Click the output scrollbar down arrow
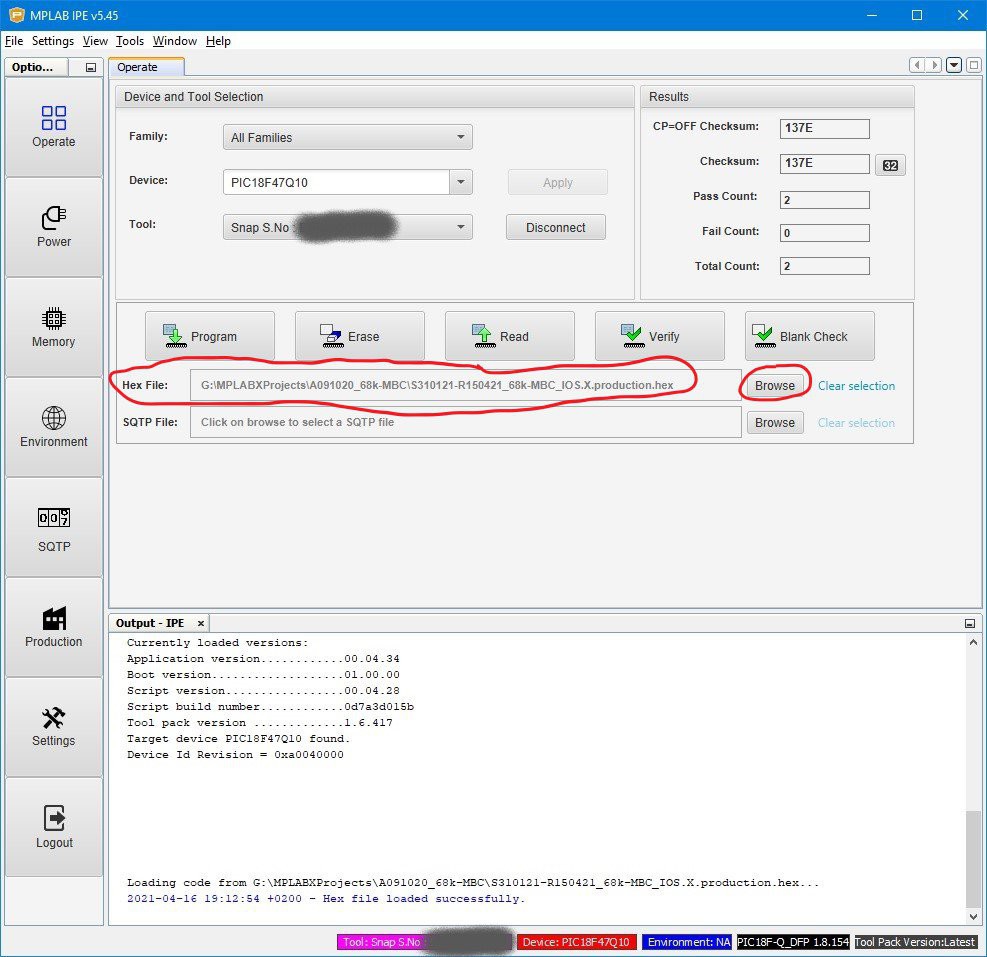The image size is (987, 957). (973, 917)
